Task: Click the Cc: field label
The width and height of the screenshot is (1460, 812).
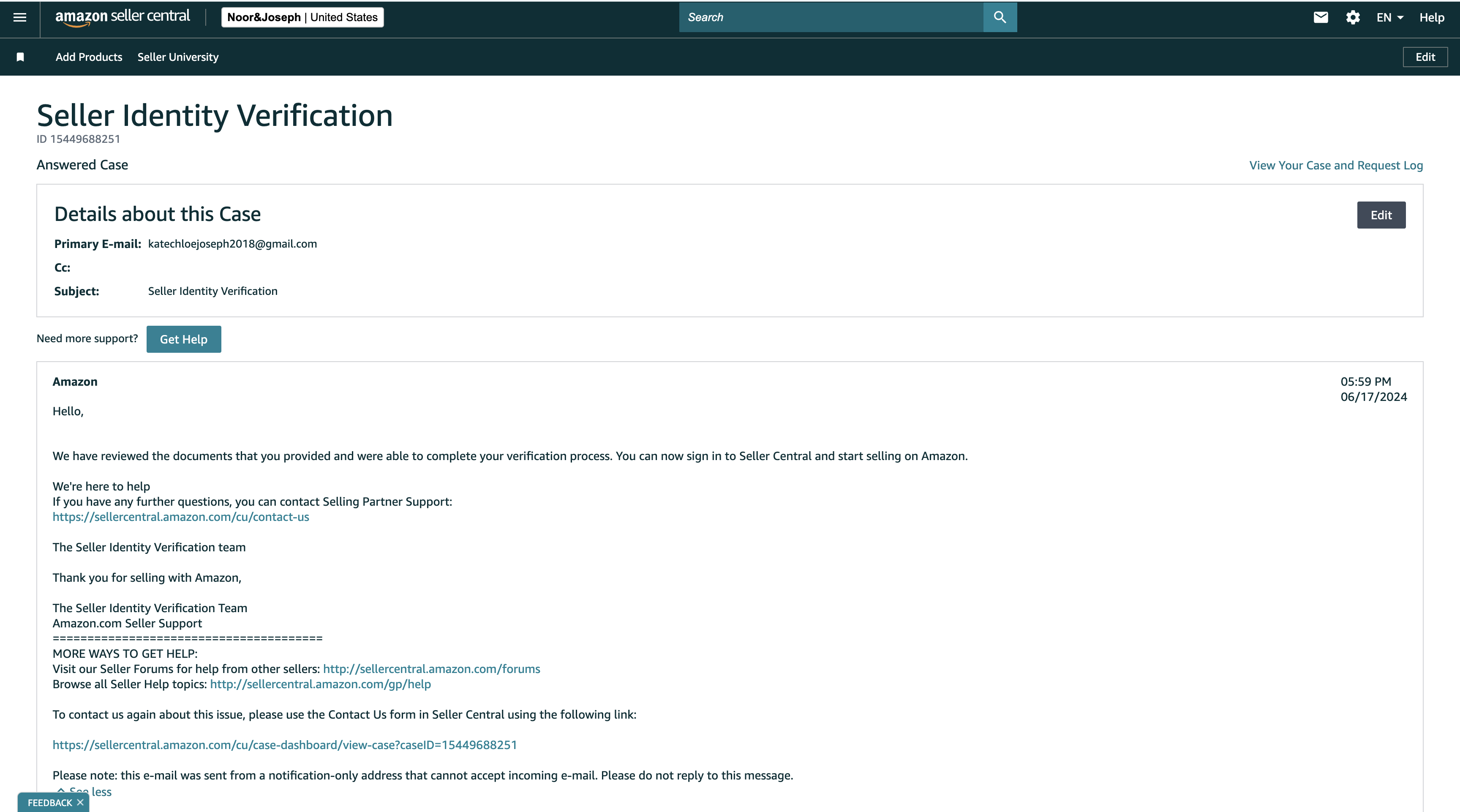Action: click(63, 267)
